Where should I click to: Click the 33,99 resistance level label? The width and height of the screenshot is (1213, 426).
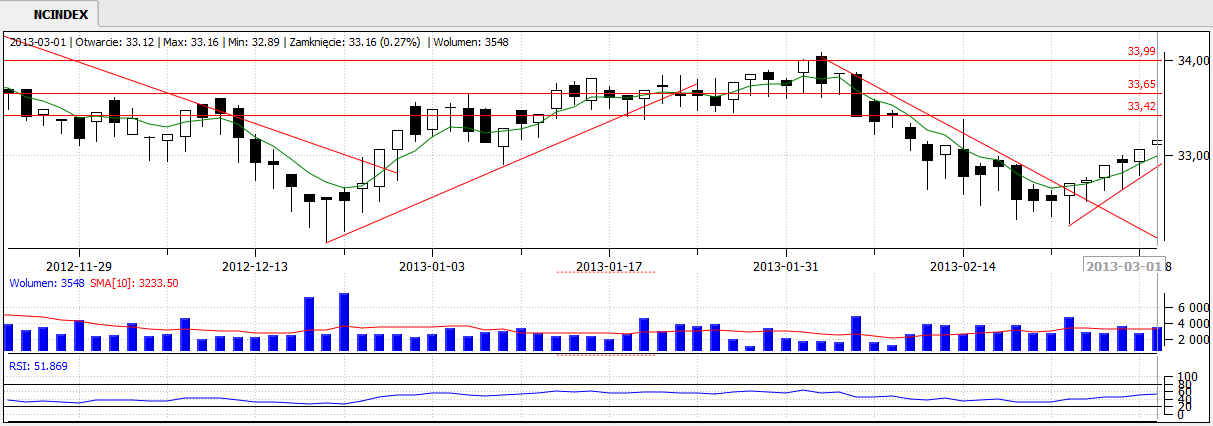click(x=1141, y=52)
